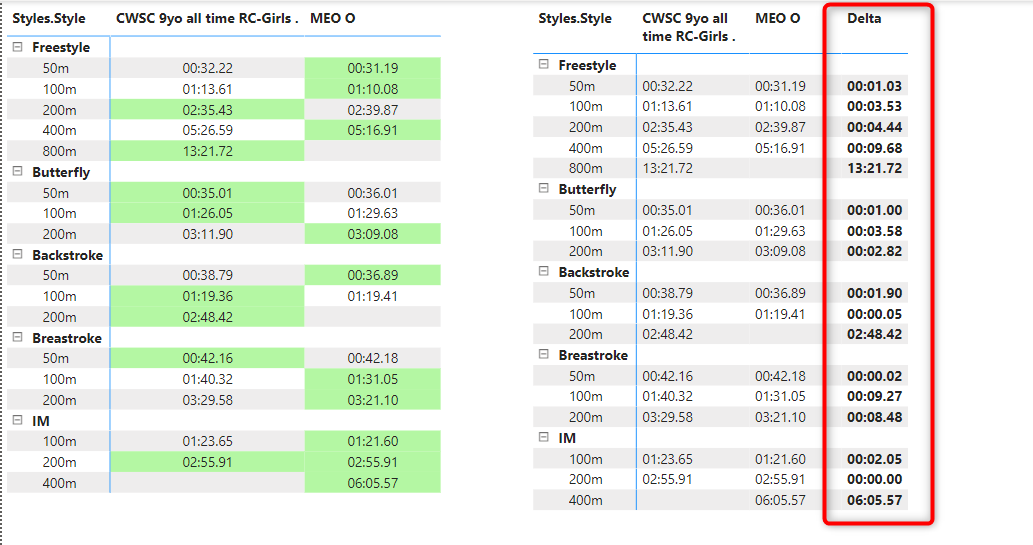Select left table cell 05:16.91
The height and width of the screenshot is (545, 1033).
[372, 130]
